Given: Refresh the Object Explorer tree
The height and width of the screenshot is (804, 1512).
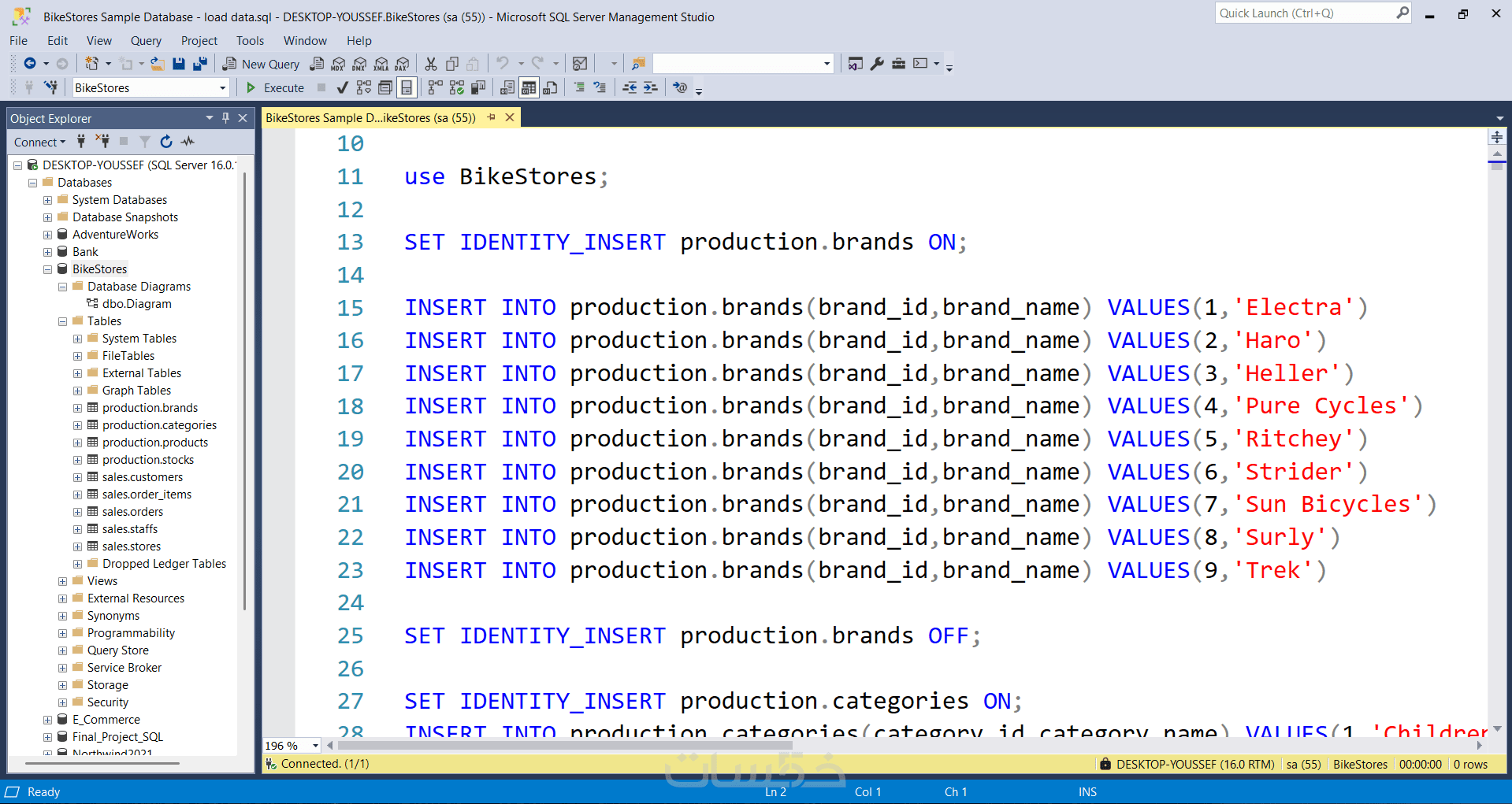Looking at the screenshot, I should 166,142.
